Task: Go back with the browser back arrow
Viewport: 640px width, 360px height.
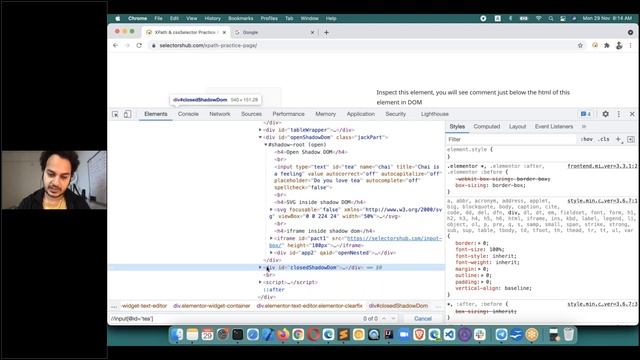Action: pos(116,45)
